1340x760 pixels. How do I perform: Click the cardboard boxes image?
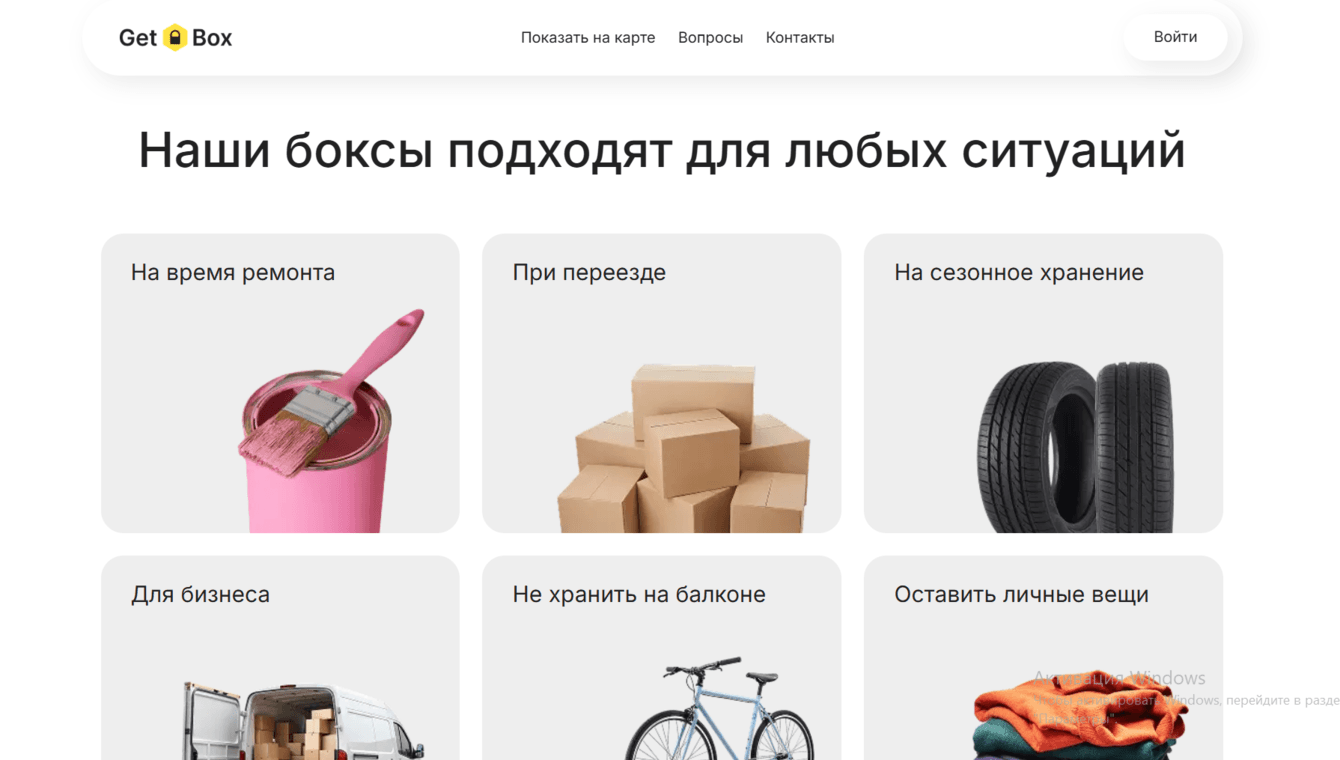point(684,448)
